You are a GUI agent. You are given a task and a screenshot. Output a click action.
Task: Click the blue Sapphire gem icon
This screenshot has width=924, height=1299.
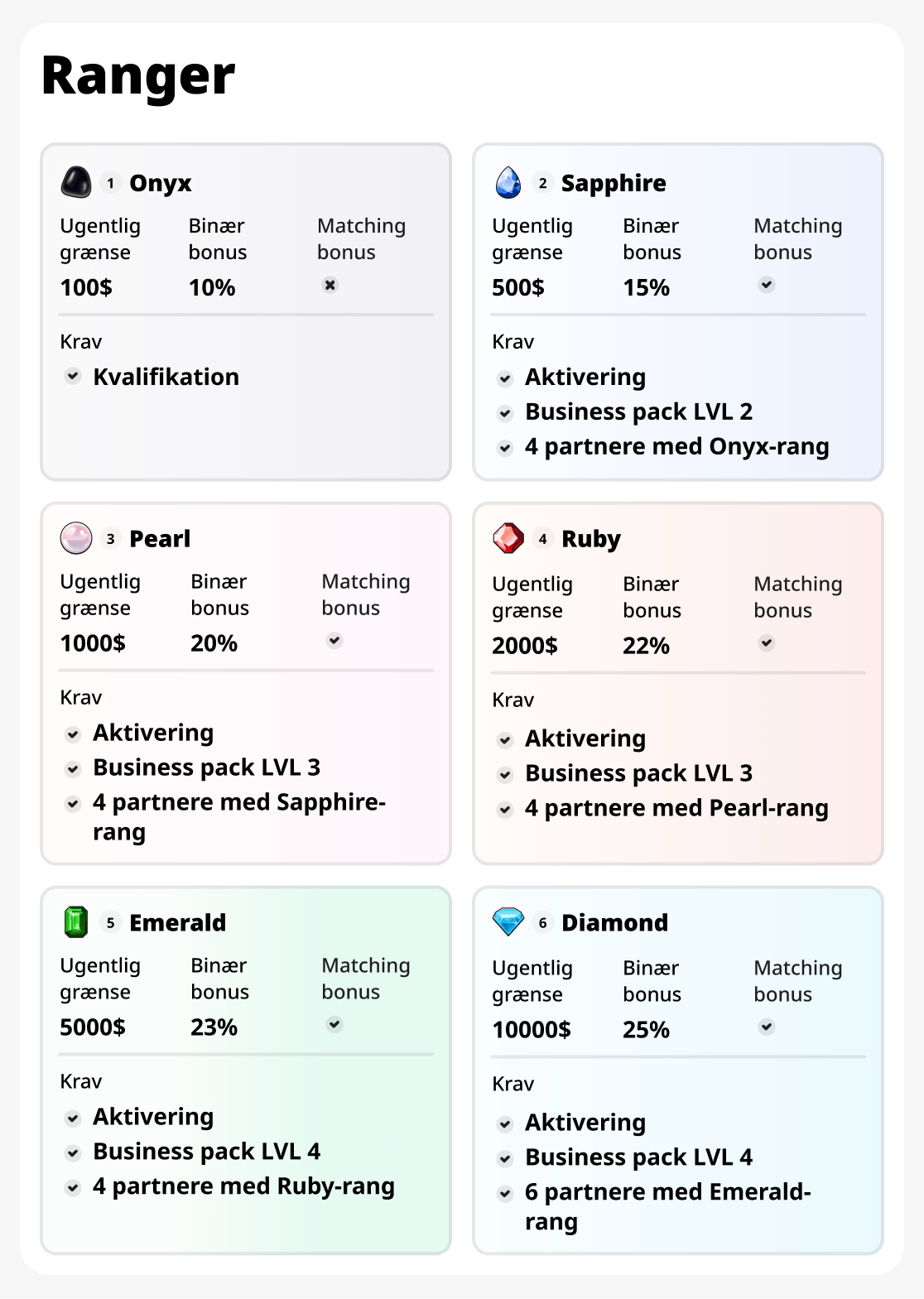tap(508, 182)
